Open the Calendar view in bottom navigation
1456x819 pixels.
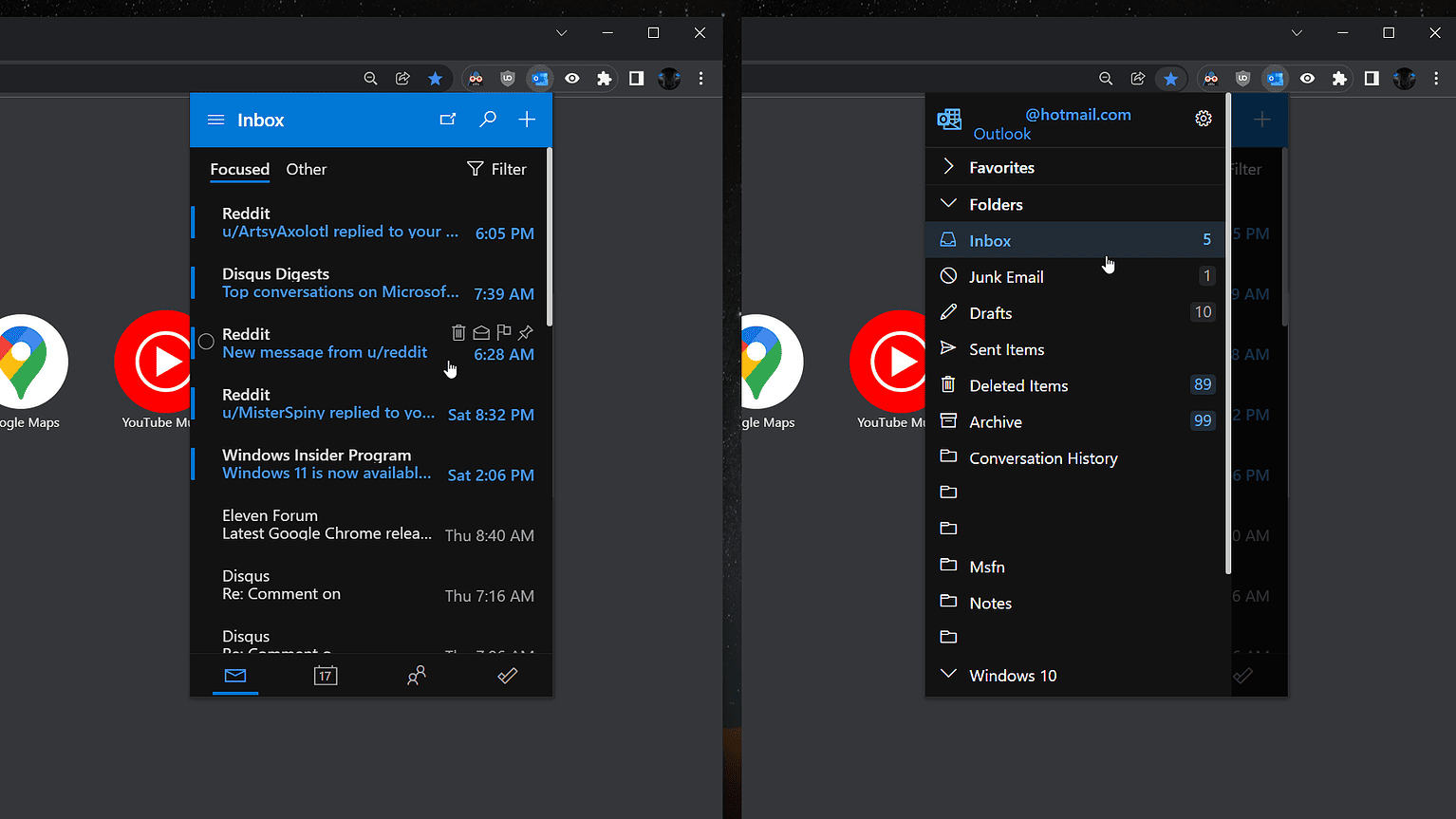click(326, 675)
